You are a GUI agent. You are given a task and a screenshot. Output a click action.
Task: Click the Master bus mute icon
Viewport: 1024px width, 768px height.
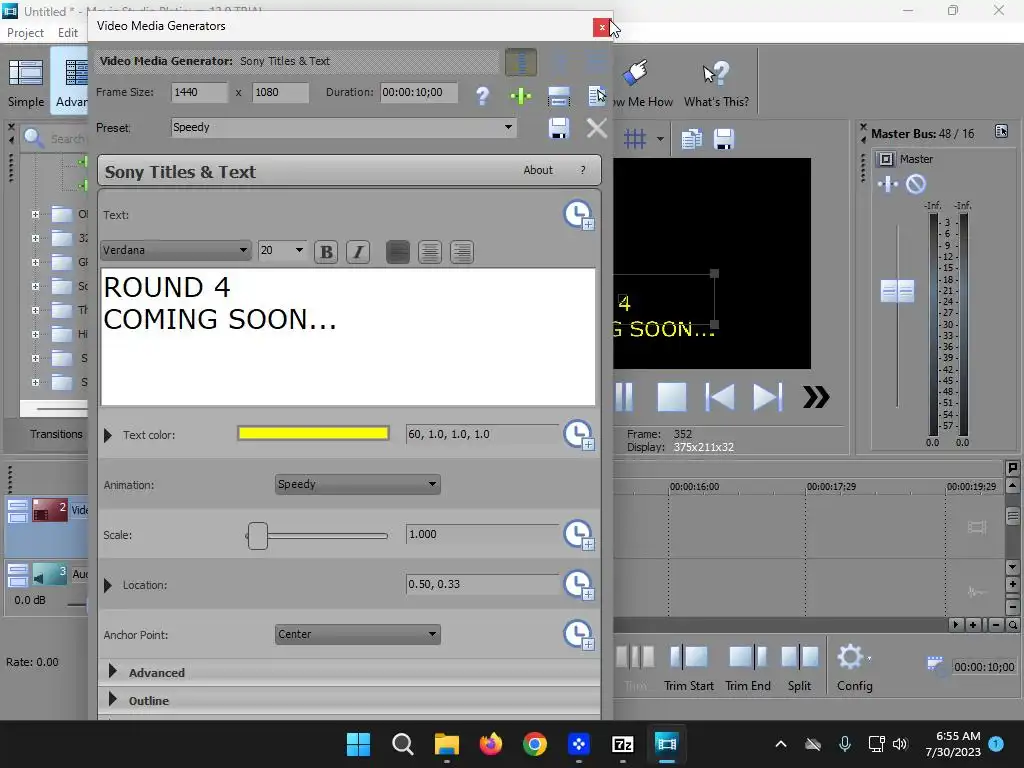tap(916, 184)
